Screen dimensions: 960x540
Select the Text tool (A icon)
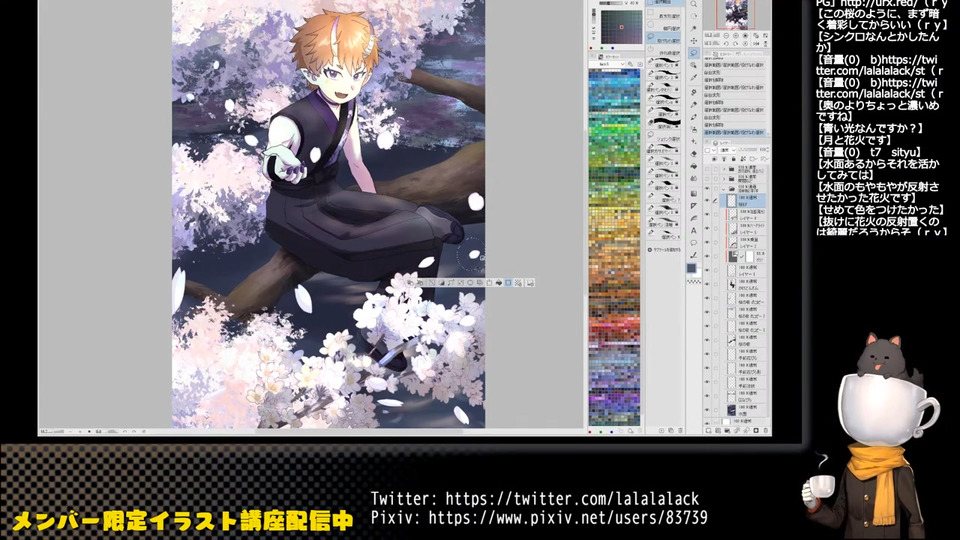(x=694, y=231)
